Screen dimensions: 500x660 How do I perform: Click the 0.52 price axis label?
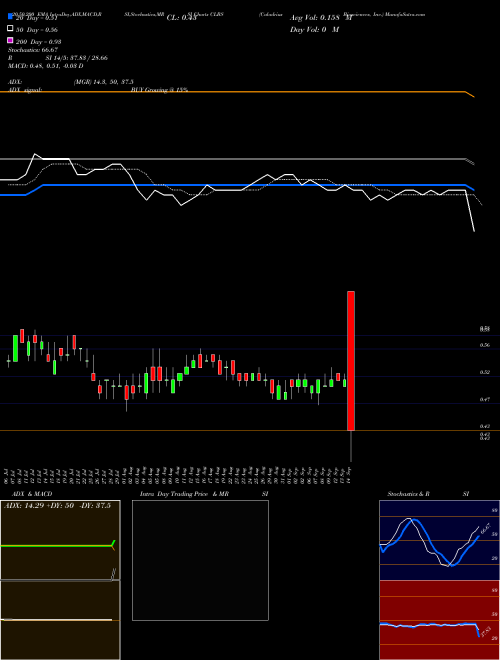click(485, 372)
